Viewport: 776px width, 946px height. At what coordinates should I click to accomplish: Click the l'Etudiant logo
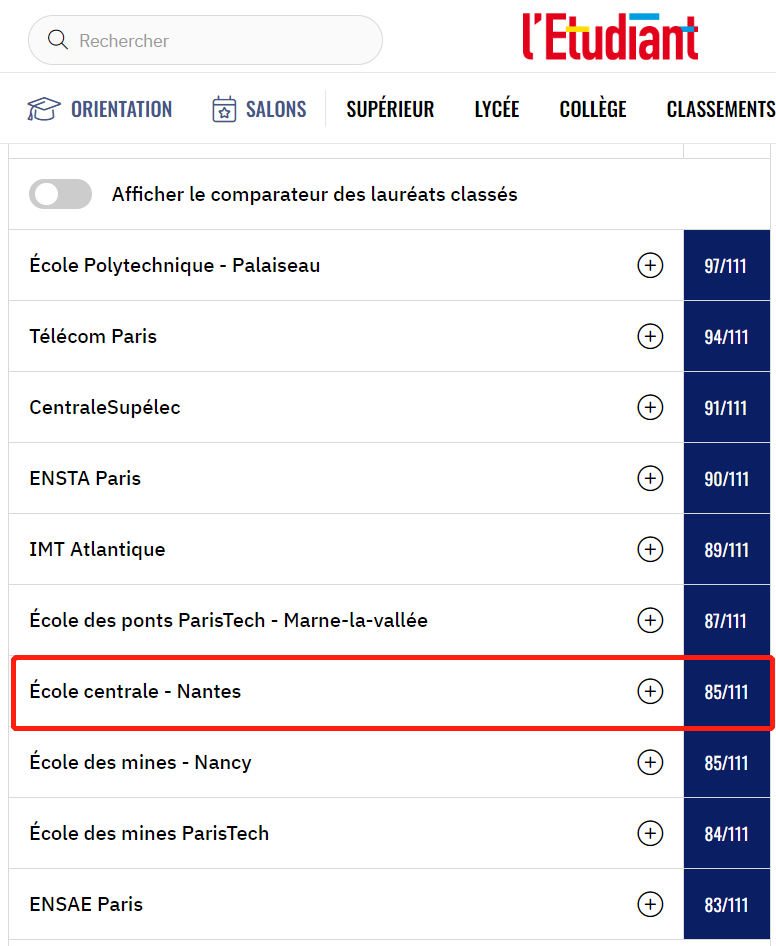[x=609, y=38]
